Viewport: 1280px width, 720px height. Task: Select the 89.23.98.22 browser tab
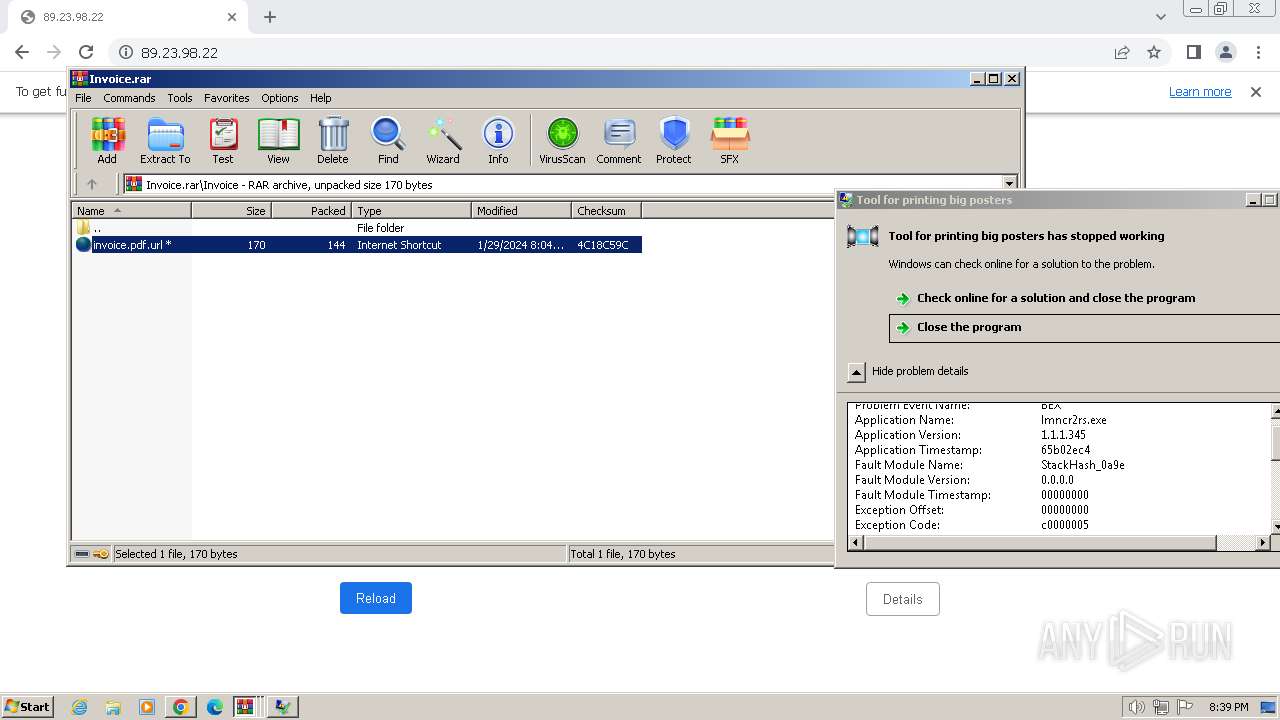(130, 17)
